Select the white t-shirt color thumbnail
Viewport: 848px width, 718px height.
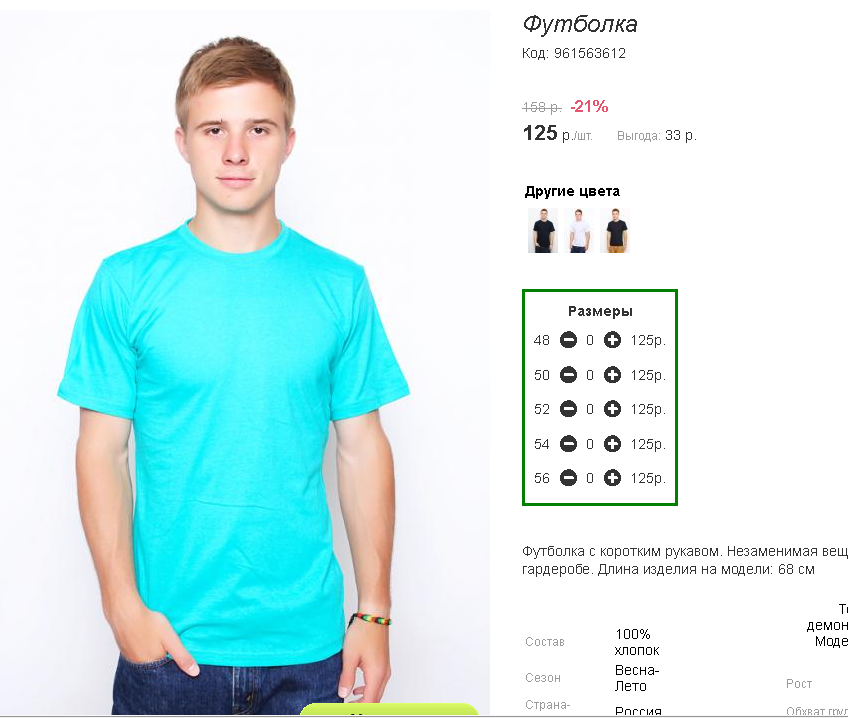[x=579, y=230]
